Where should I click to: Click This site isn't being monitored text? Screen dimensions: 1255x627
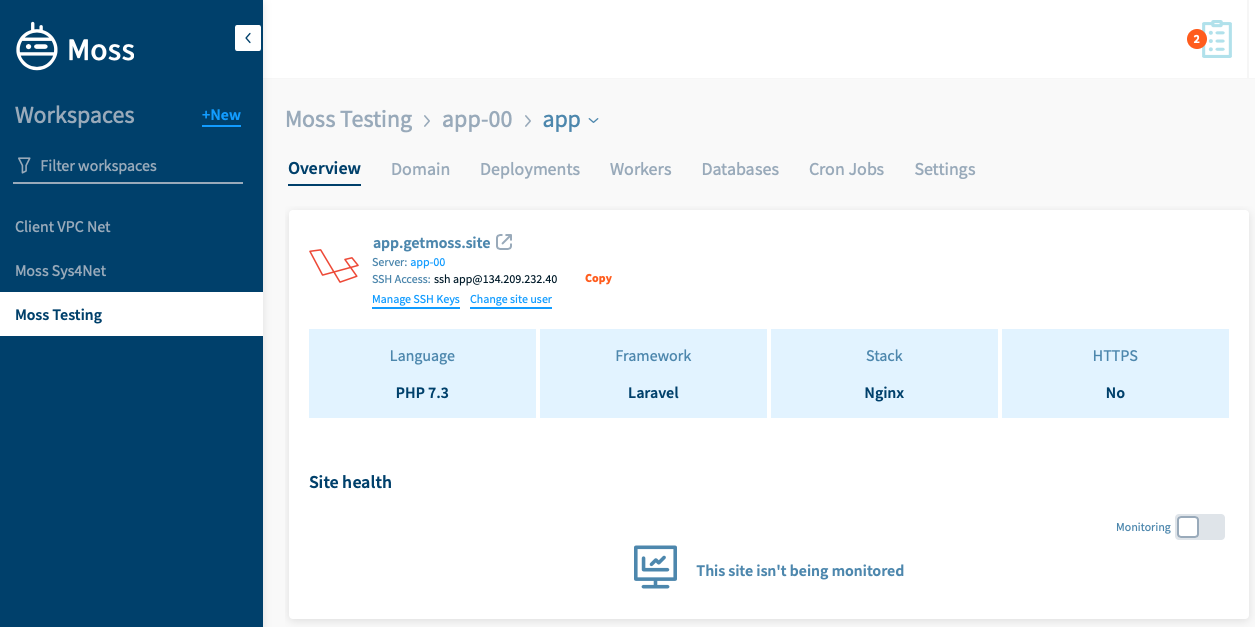pyautogui.click(x=800, y=571)
